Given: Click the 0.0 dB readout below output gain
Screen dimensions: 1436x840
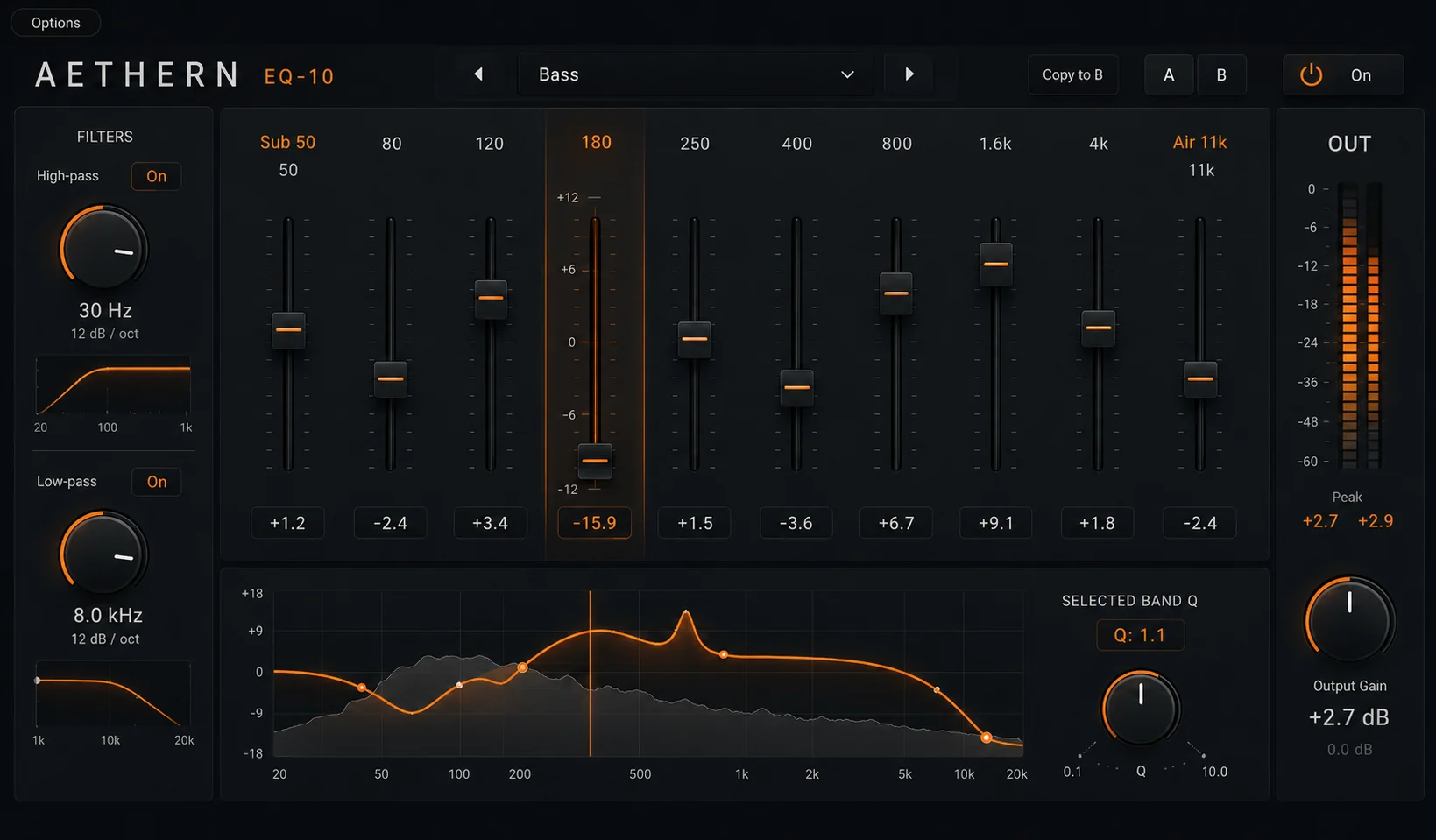Looking at the screenshot, I should point(1349,749).
